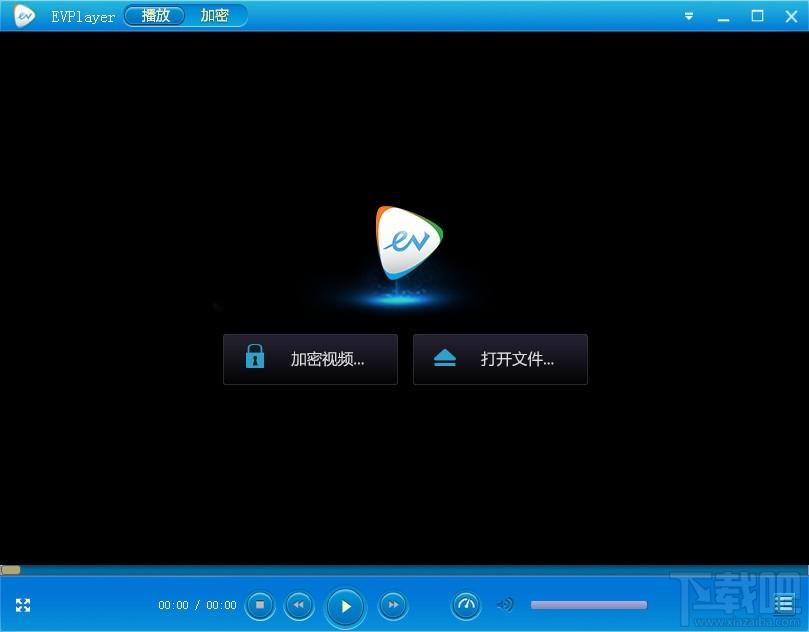The height and width of the screenshot is (632, 809).
Task: Adjust the volume slider
Action: pyautogui.click(x=589, y=605)
